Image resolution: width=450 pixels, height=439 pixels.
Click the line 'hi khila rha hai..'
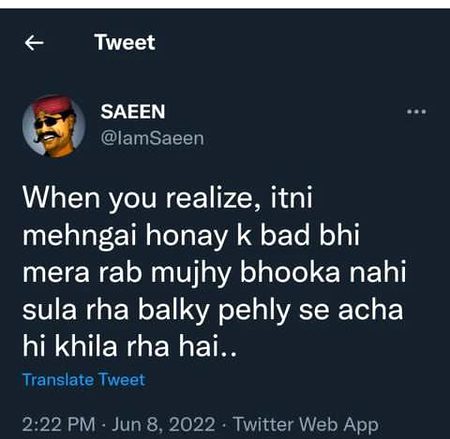coord(130,347)
